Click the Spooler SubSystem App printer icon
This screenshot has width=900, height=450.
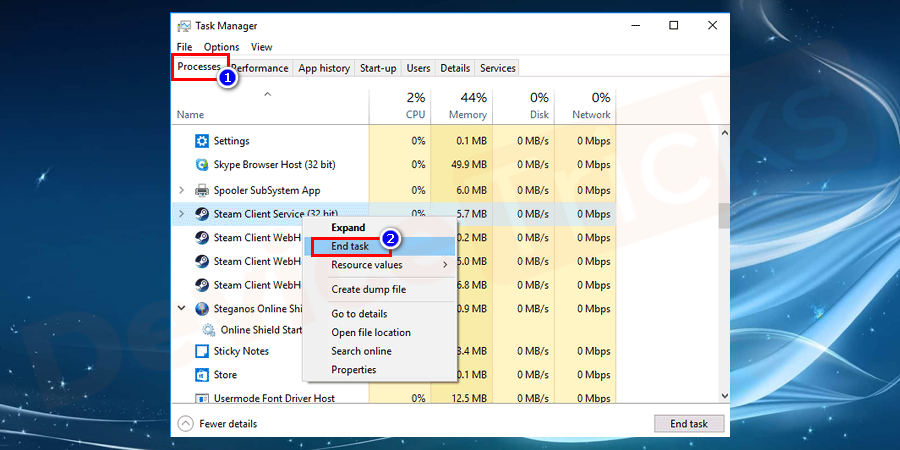click(x=201, y=190)
